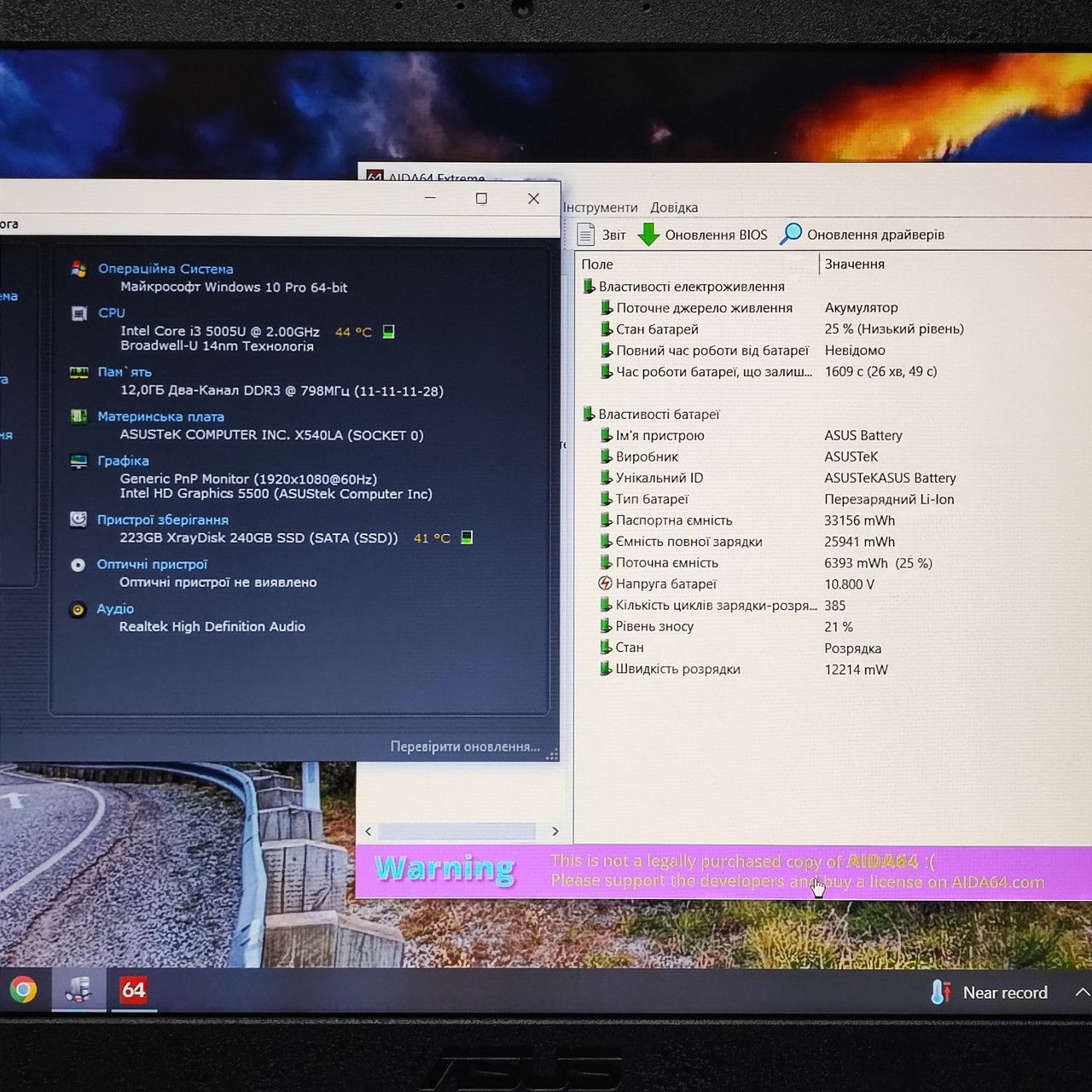Screen dimensions: 1092x1092
Task: Click the CPU 44 °C temperature reading
Action: coord(353,332)
